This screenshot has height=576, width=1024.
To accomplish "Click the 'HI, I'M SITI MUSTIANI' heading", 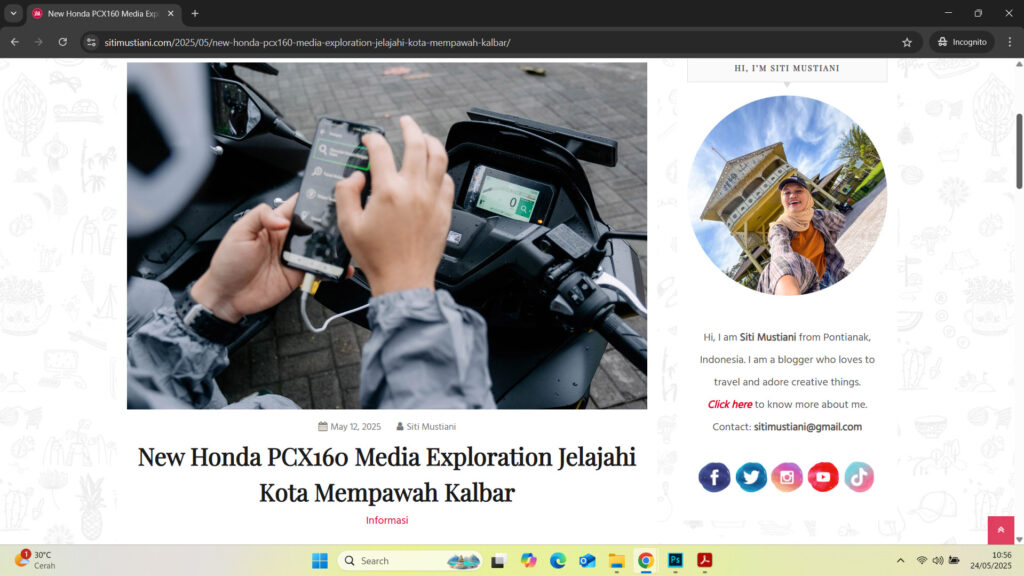I will tap(787, 68).
